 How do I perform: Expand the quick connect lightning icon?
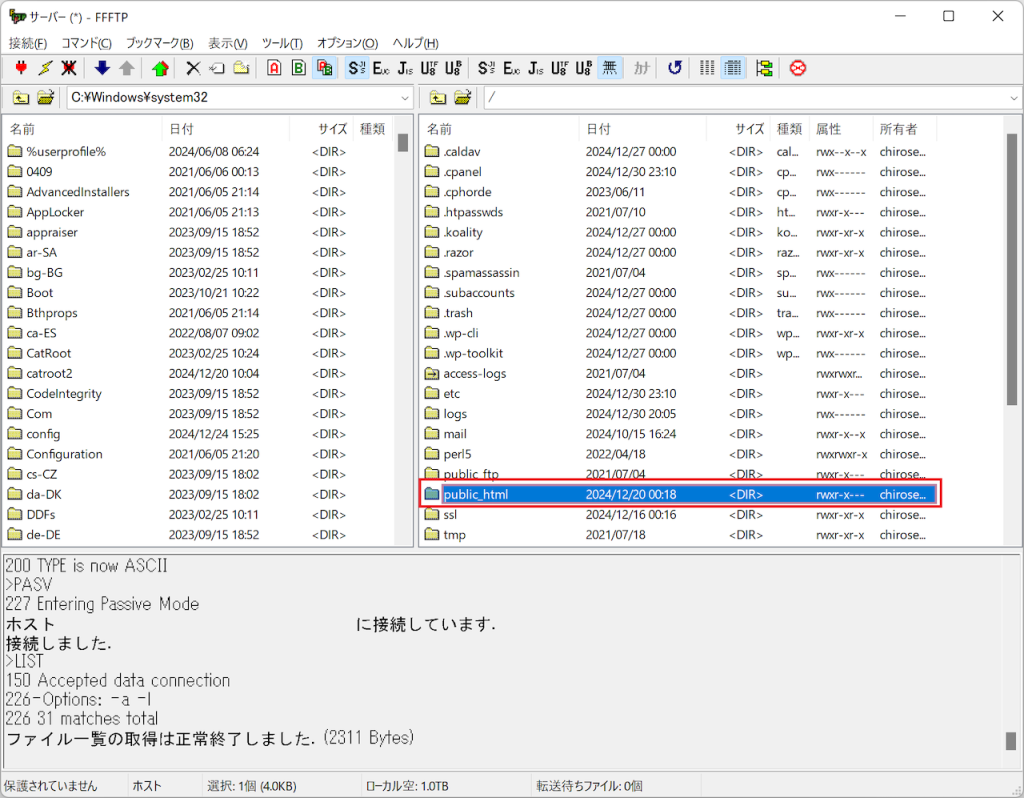pos(43,68)
